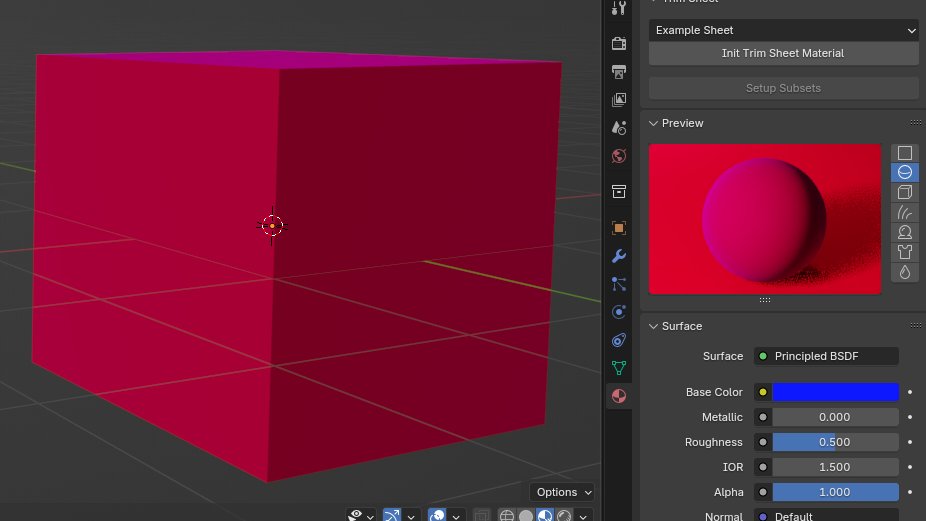Open the gizmo settings dropdown arrow
The image size is (926, 521).
click(x=411, y=516)
